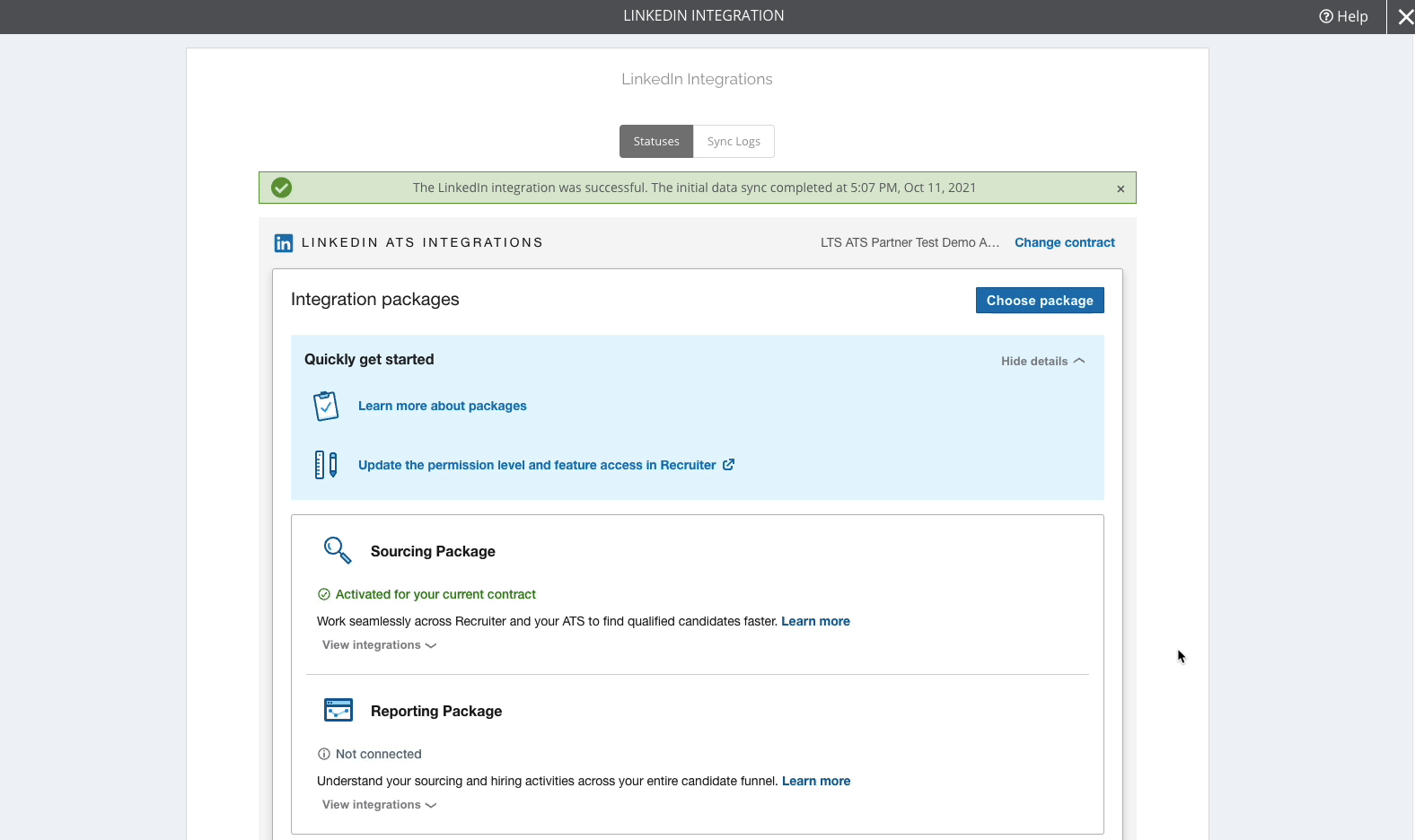The height and width of the screenshot is (840, 1415).
Task: Click the Reporting Package chart icon
Action: [x=338, y=710]
